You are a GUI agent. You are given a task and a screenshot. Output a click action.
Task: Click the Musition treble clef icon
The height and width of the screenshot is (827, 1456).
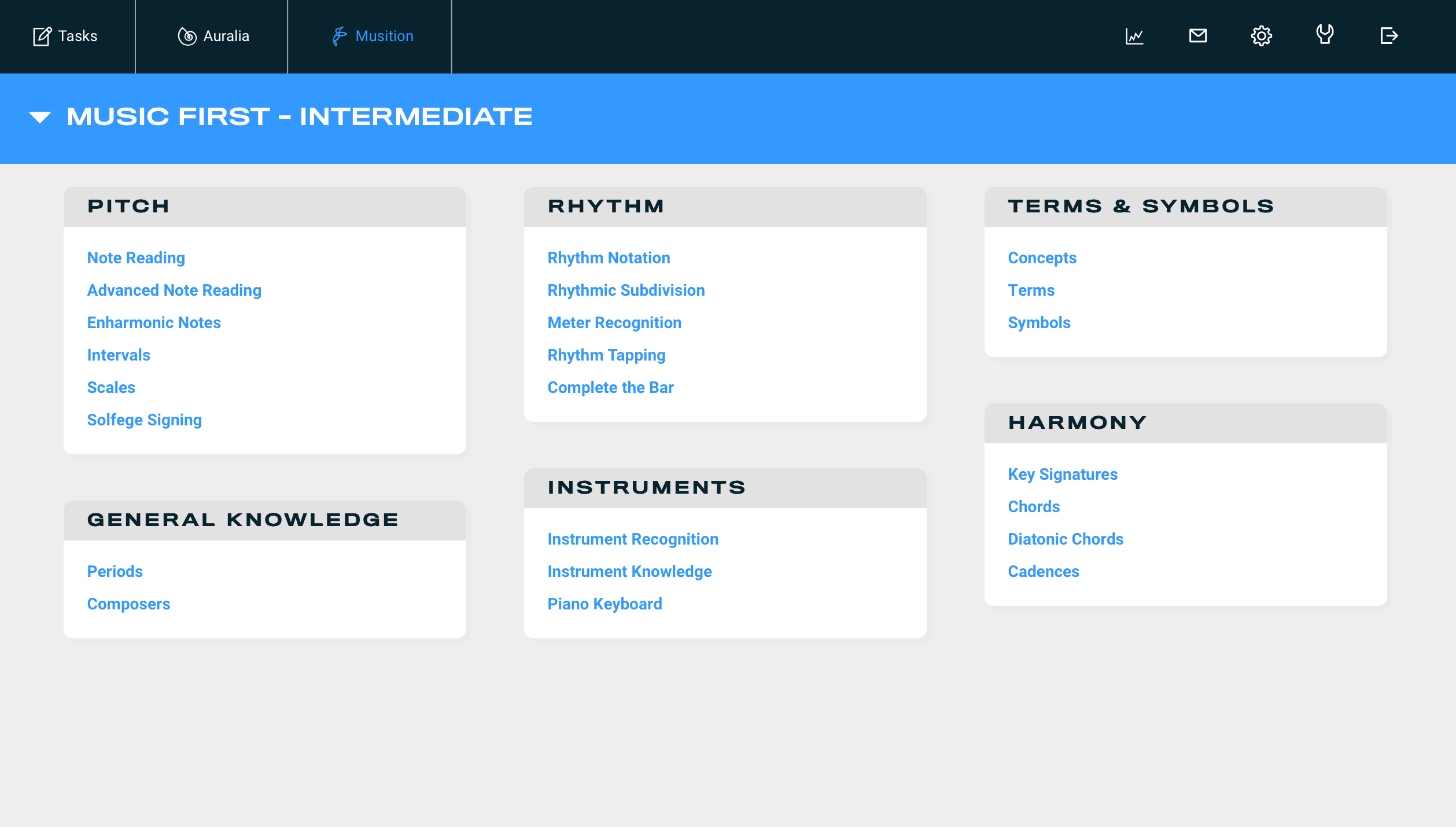[x=340, y=36]
